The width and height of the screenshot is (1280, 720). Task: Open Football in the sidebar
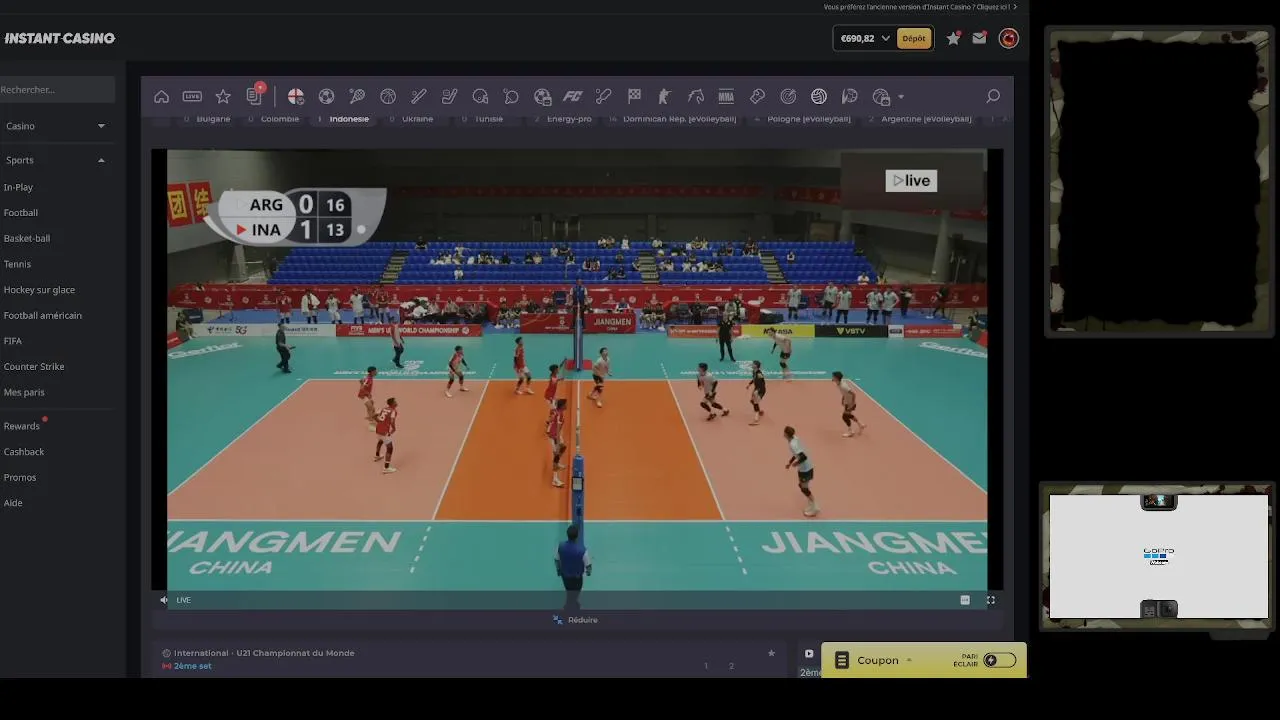click(21, 213)
